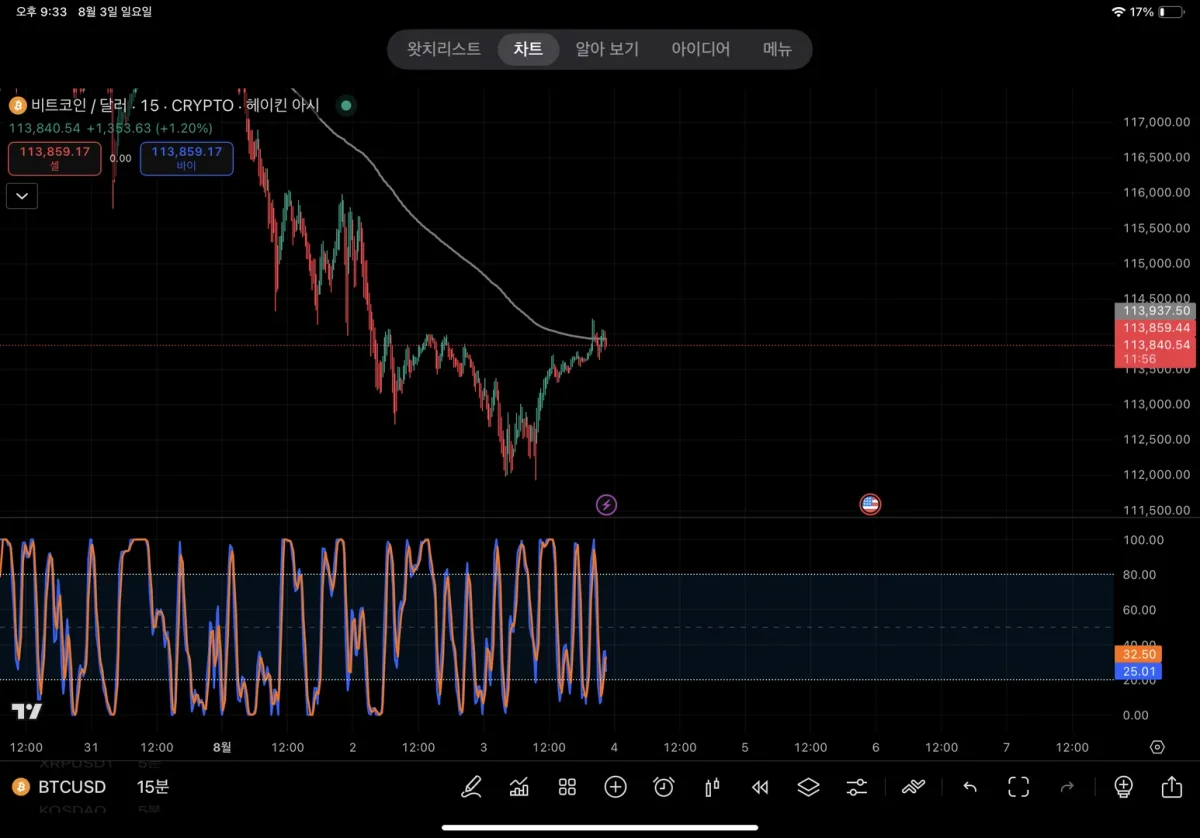Viewport: 1200px width, 838px height.
Task: Open the indicators panel
Action: tap(519, 787)
